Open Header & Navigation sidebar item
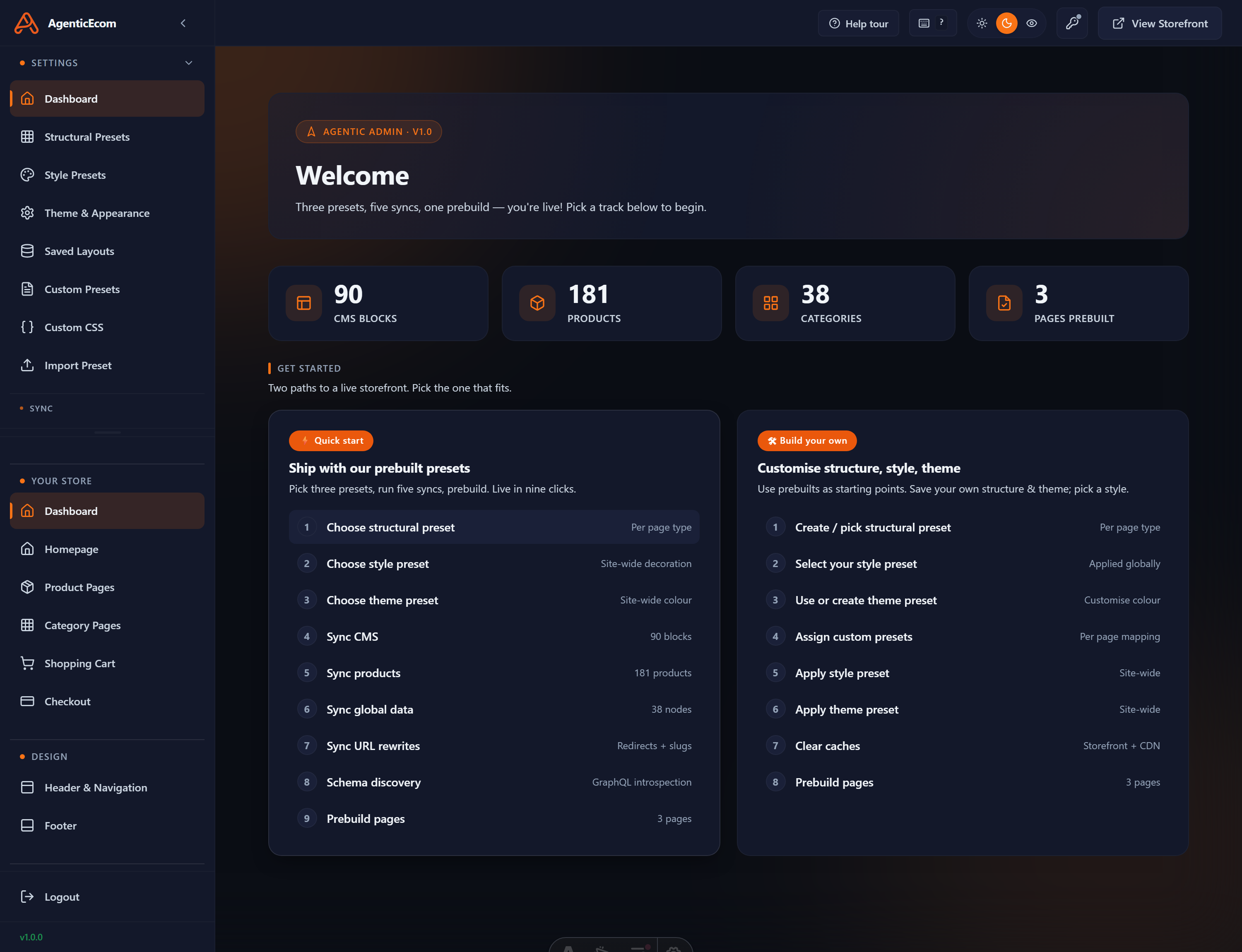Screen dimensions: 1242x952 [107, 787]
